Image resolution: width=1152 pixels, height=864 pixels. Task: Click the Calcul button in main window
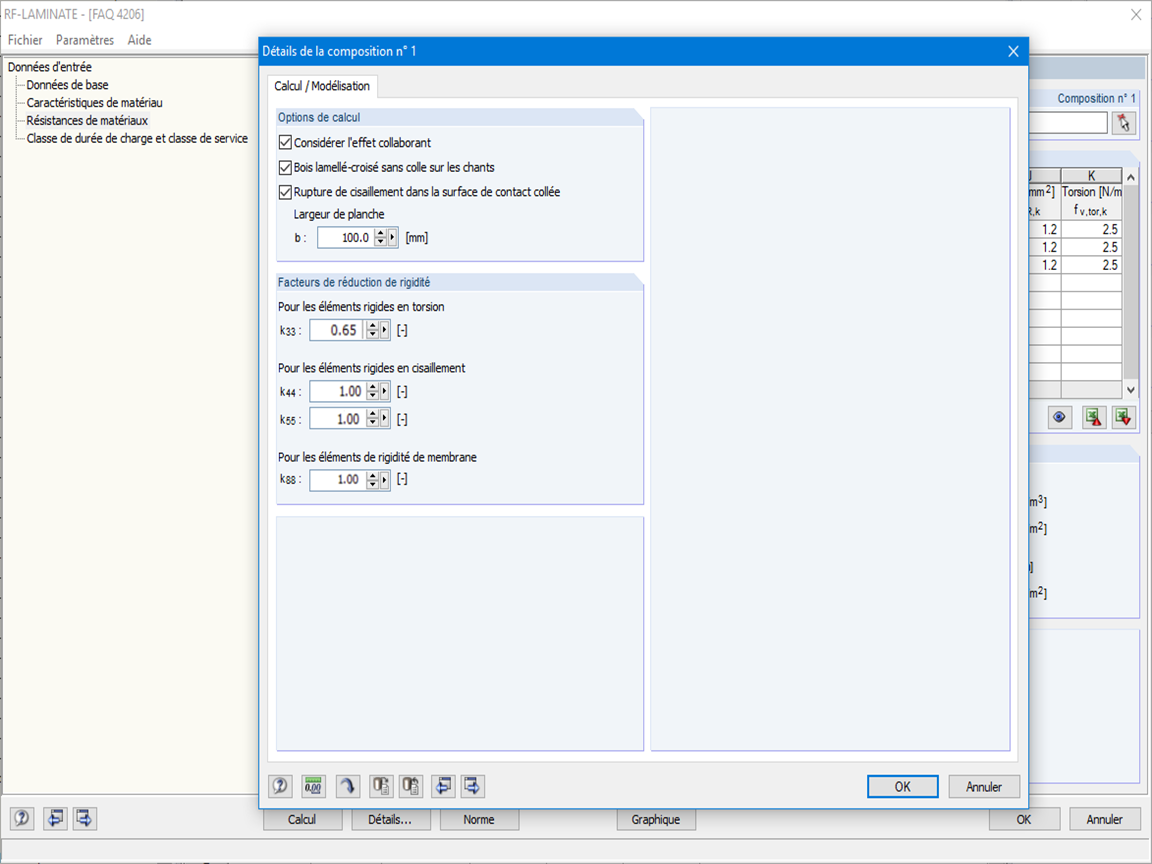(302, 819)
